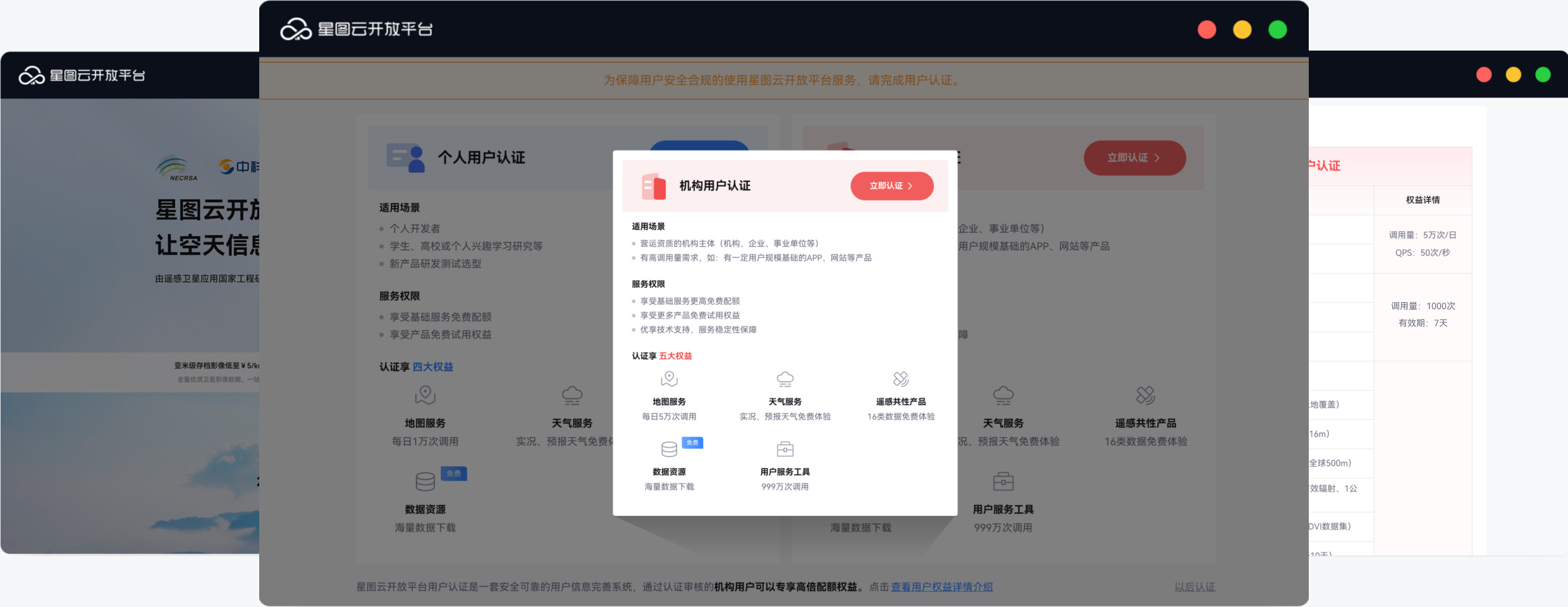Open the 遥感共性产品 satellite icon in popup
Viewport: 1568px width, 607px height.
coord(900,379)
